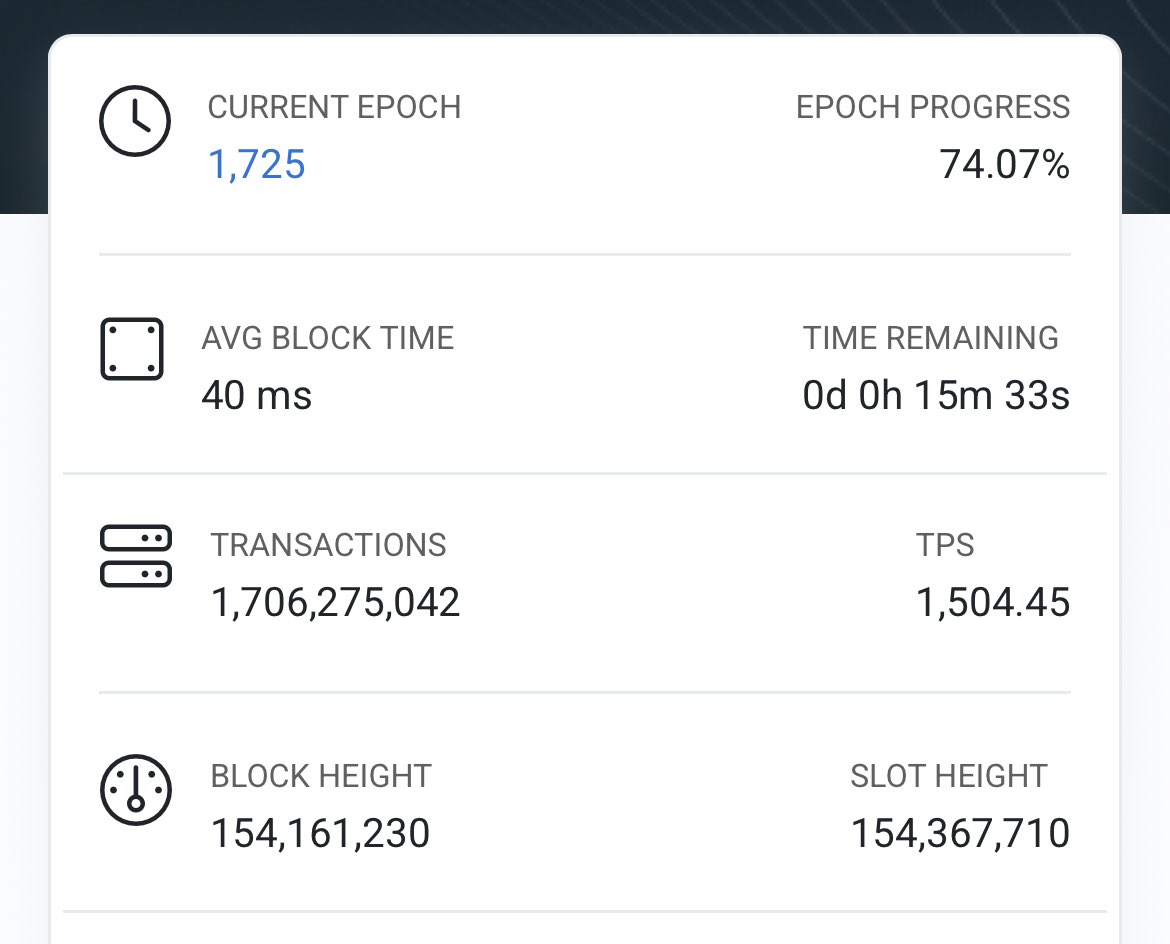Click the square block icon beside Avg Block Time
1170x944 pixels.
coord(132,349)
